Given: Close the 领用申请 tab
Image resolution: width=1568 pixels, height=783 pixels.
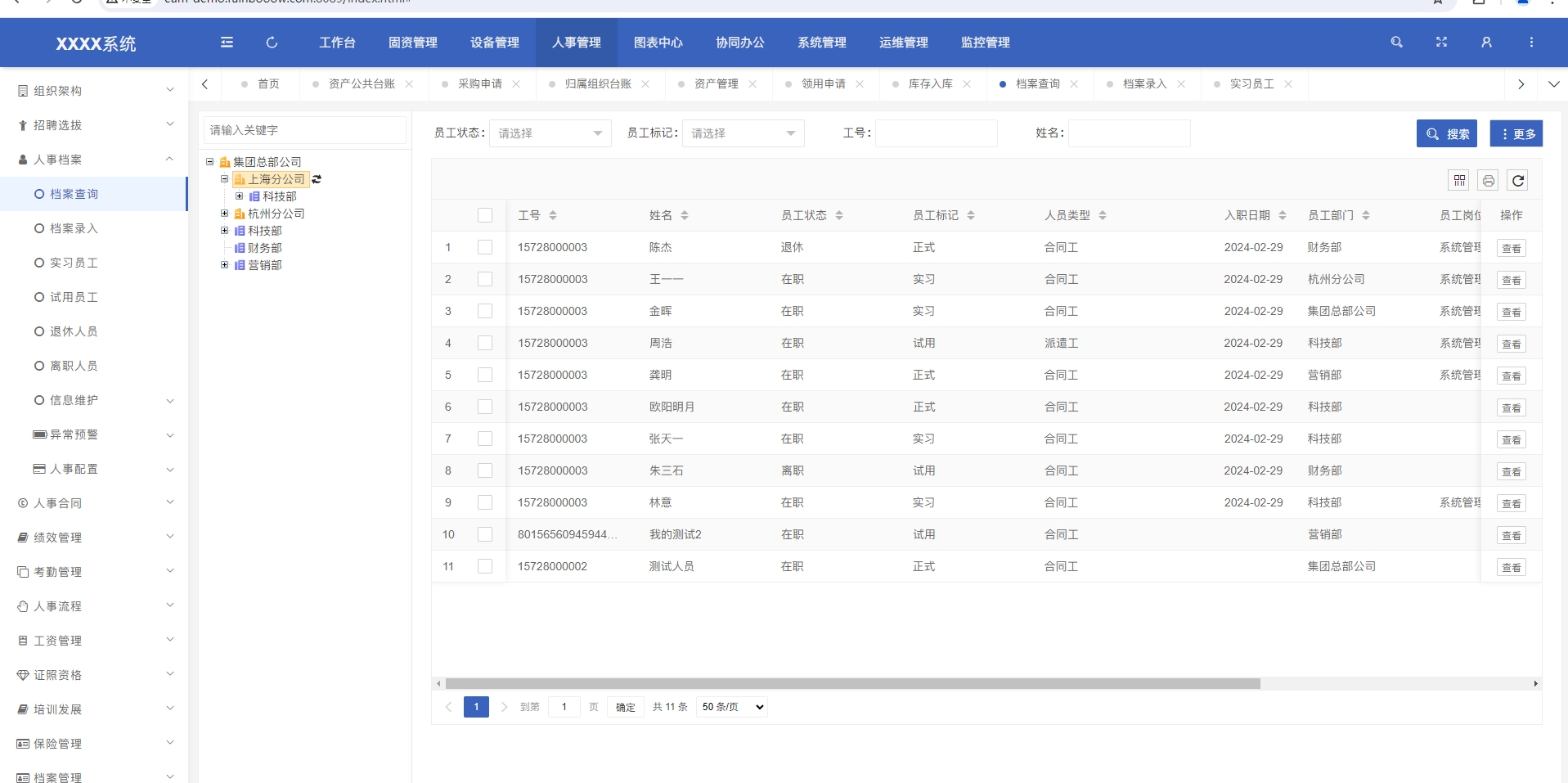Looking at the screenshot, I should [860, 84].
